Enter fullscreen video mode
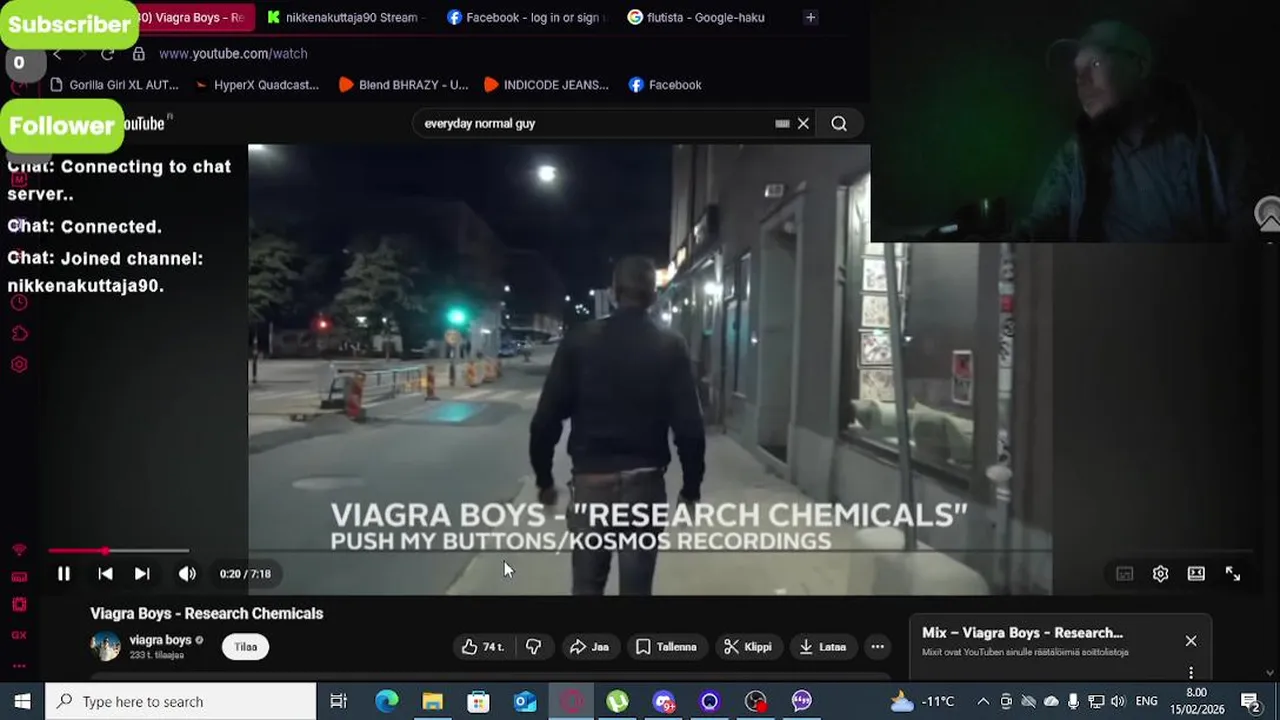The height and width of the screenshot is (720, 1280). pyautogui.click(x=1233, y=574)
